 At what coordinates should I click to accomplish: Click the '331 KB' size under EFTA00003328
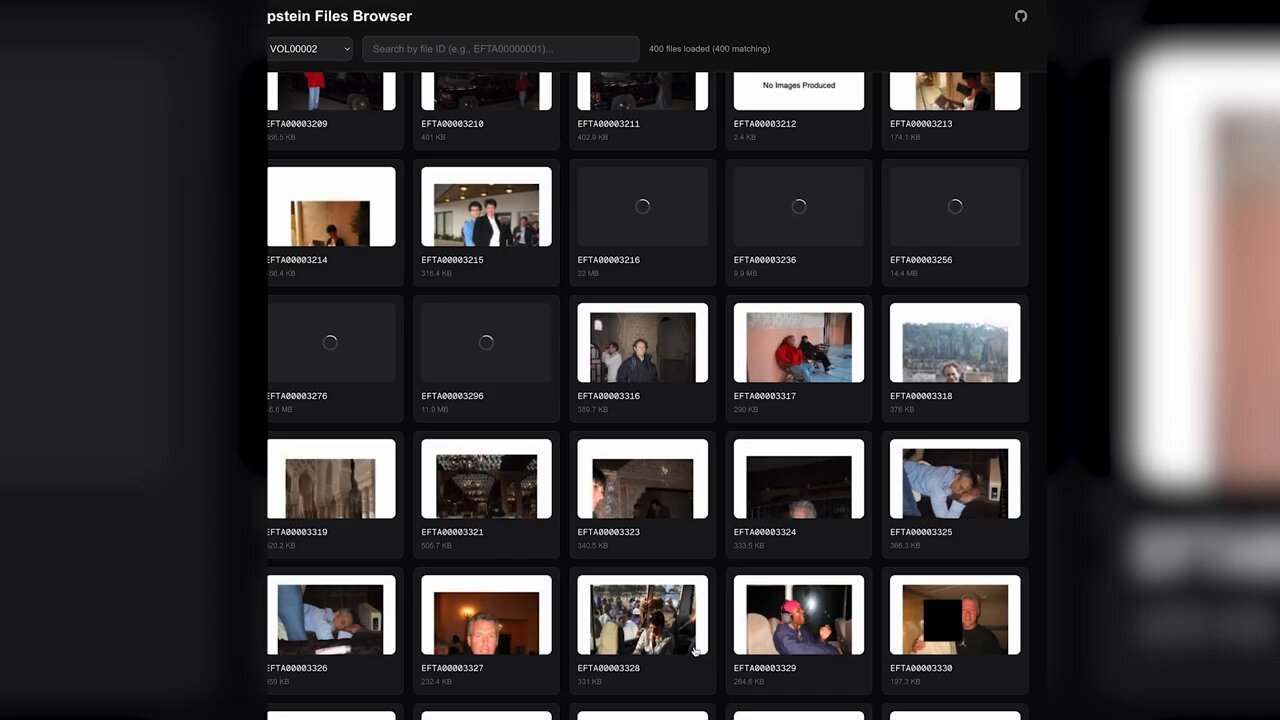click(x=590, y=682)
